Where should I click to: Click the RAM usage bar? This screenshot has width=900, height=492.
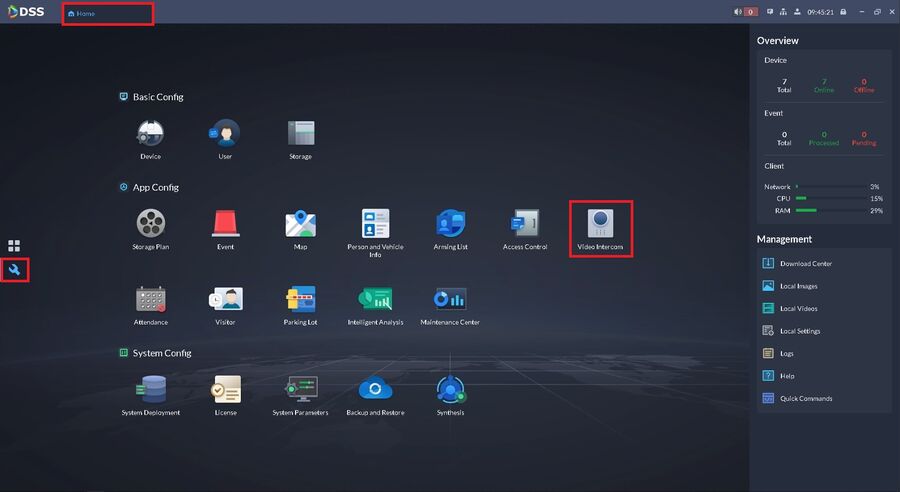[831, 211]
